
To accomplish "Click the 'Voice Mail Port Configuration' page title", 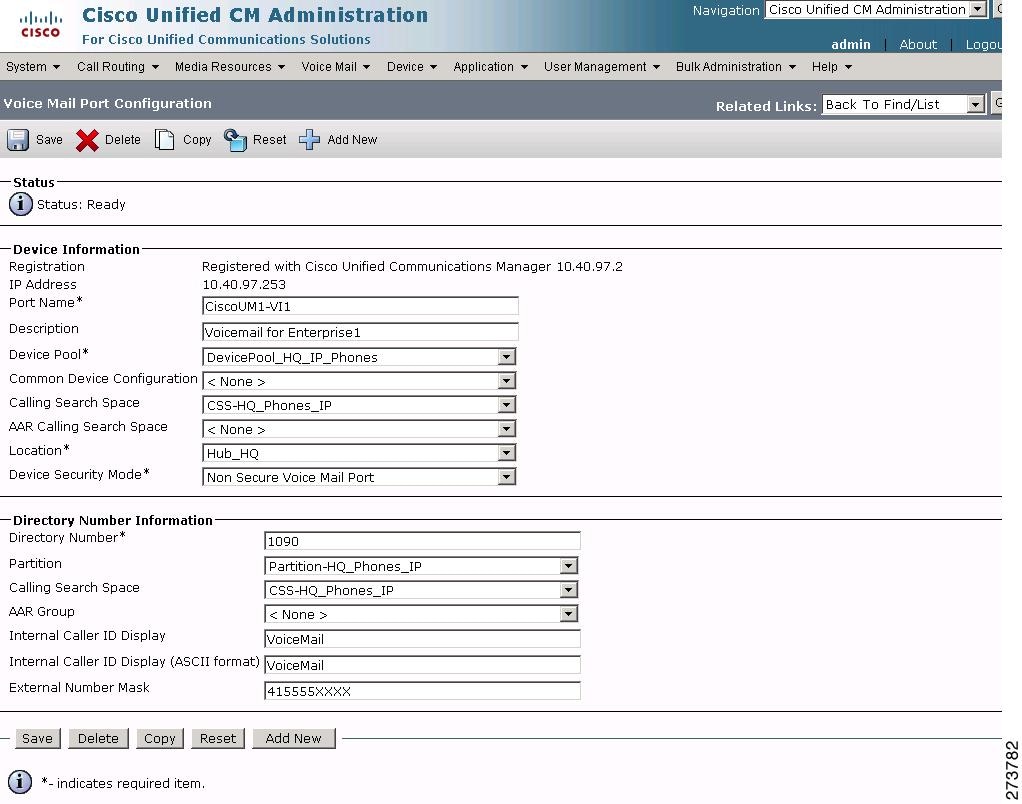I will point(108,103).
